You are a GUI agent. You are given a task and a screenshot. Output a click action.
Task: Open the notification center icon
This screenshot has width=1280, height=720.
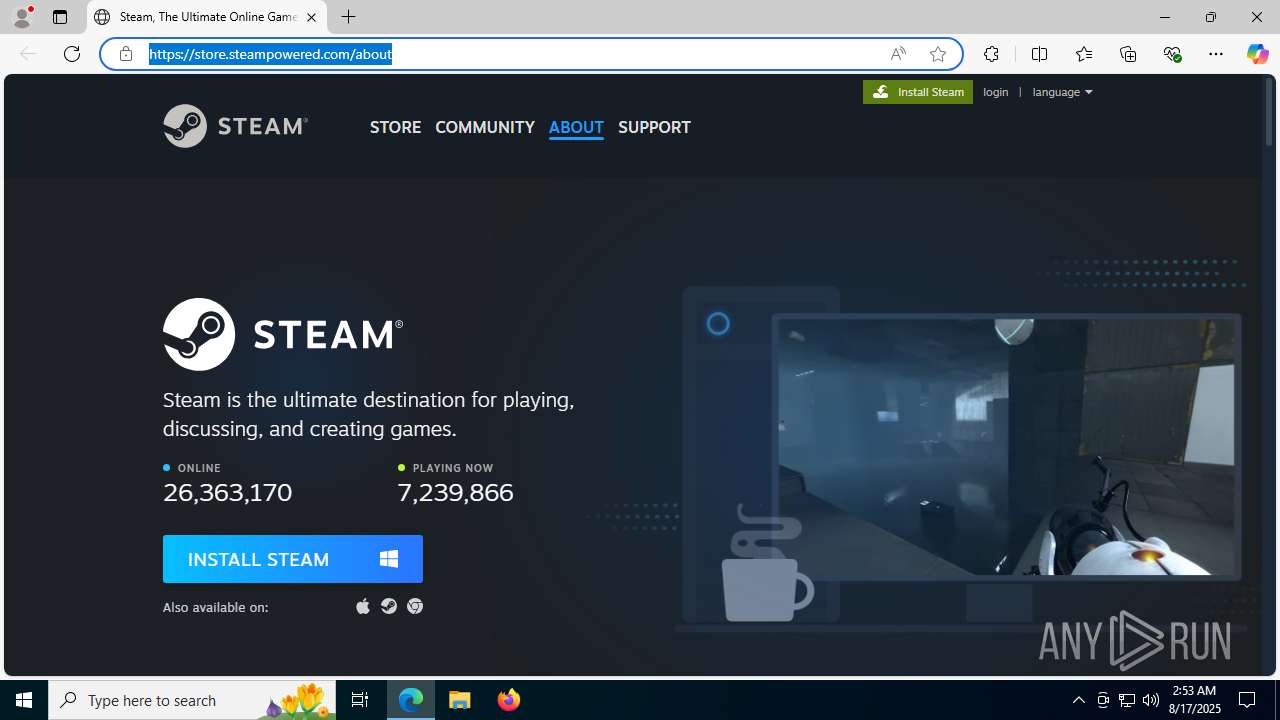coord(1248,700)
